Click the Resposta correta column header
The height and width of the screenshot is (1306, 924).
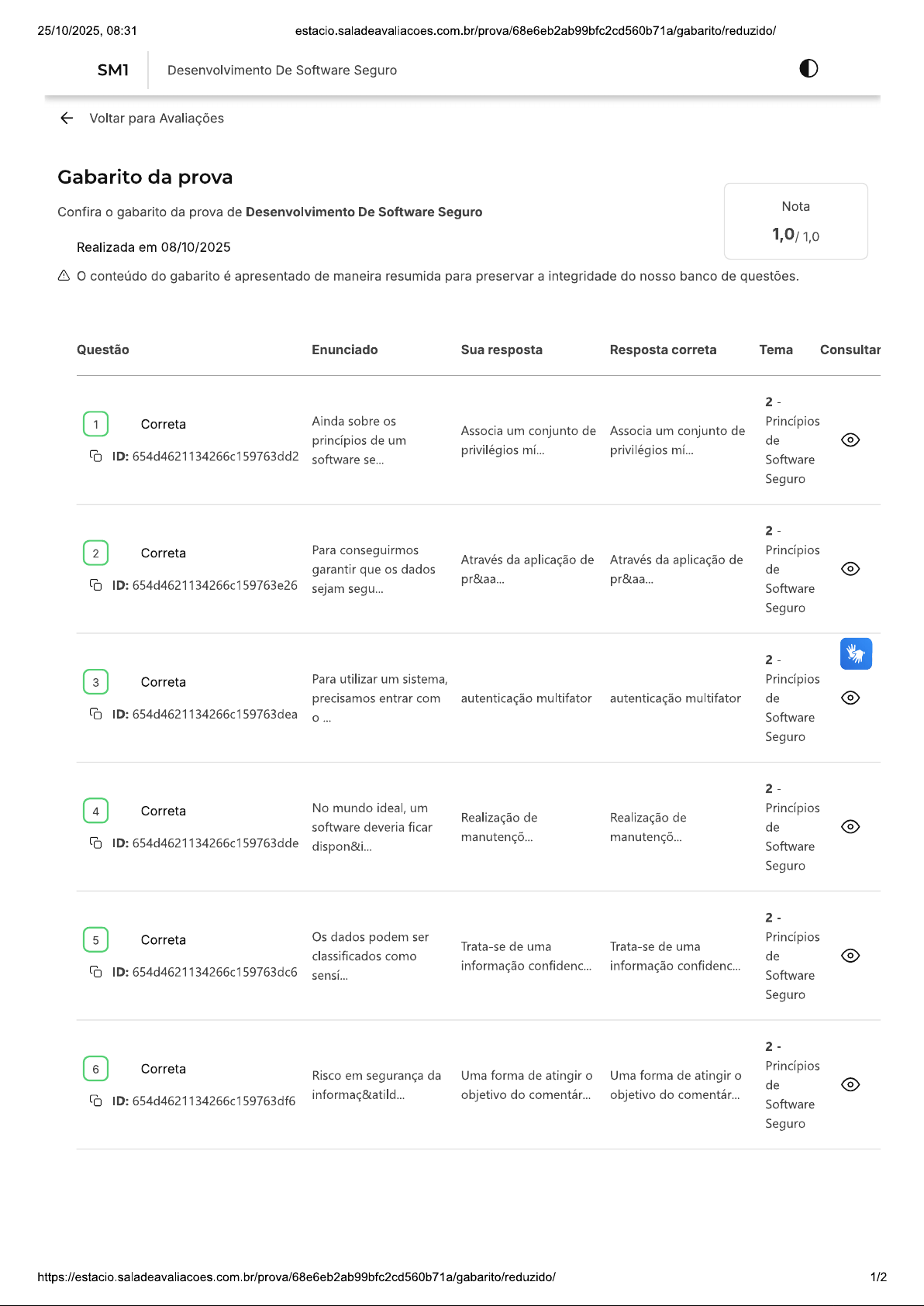point(663,350)
